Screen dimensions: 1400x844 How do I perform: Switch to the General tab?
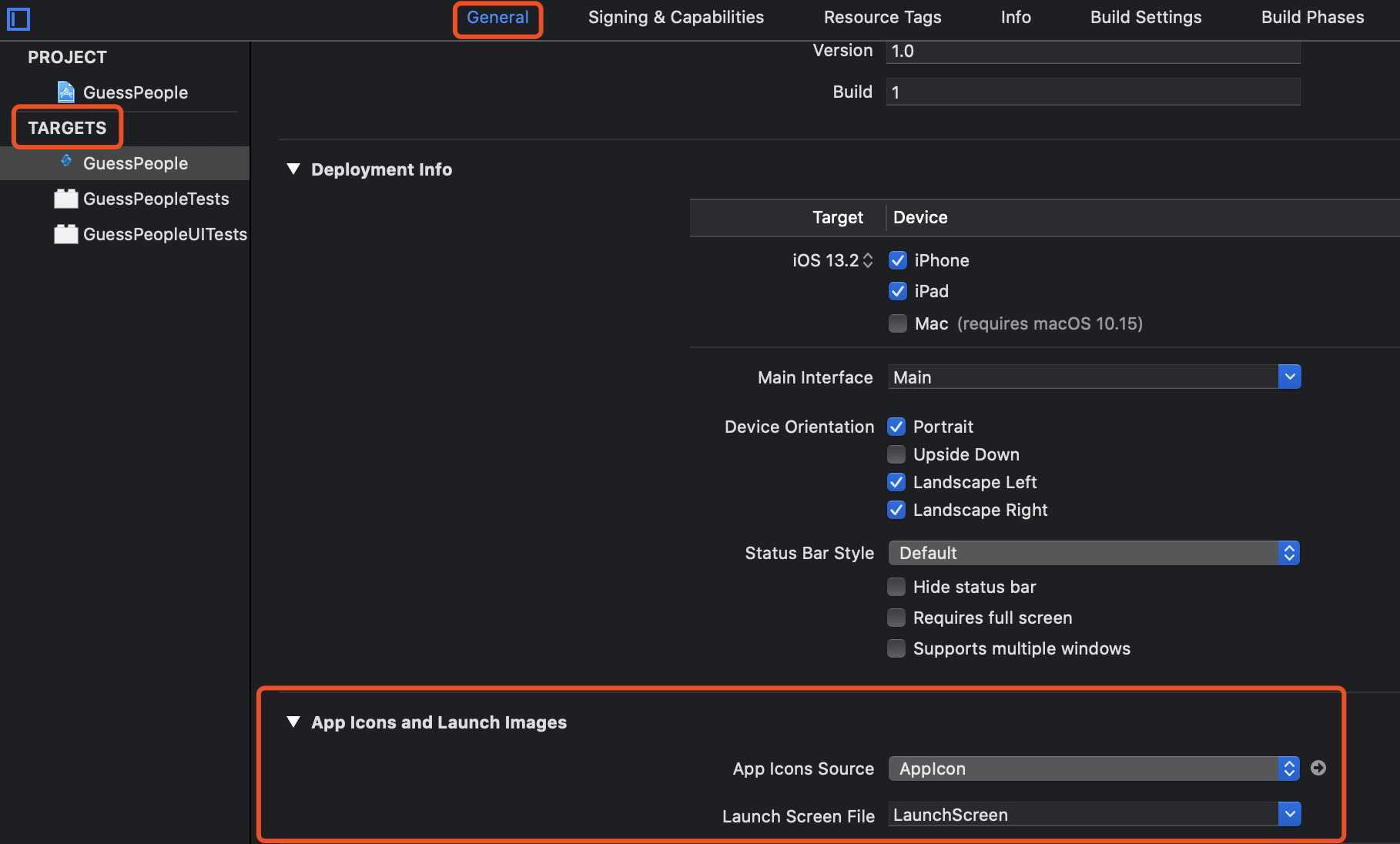[497, 18]
